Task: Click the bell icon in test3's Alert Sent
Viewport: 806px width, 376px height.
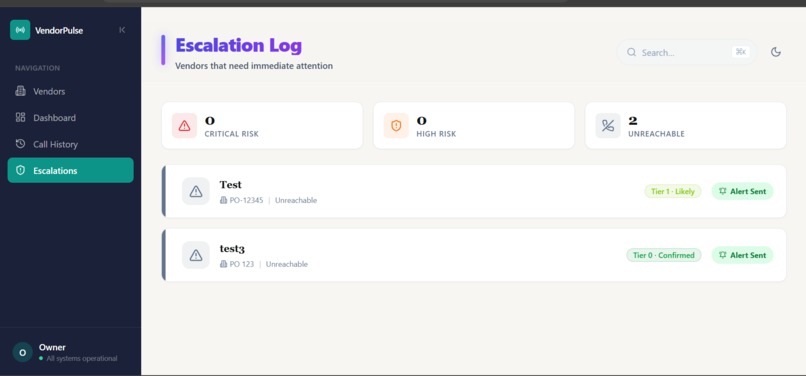Action: point(723,255)
